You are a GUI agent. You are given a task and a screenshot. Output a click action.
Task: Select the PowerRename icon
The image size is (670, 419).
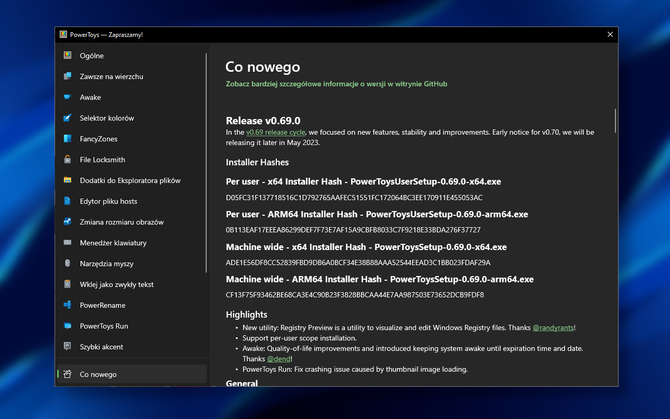click(67, 305)
